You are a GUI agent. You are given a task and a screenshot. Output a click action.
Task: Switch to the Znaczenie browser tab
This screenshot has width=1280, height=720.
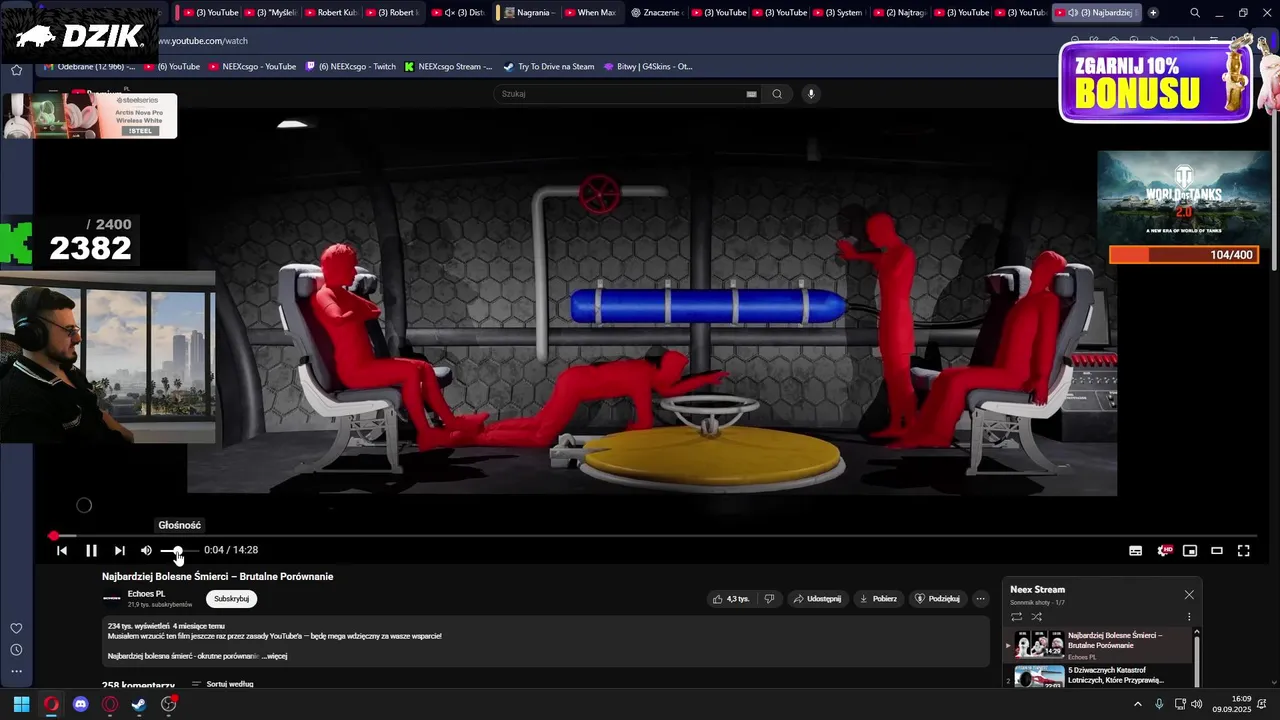point(657,13)
